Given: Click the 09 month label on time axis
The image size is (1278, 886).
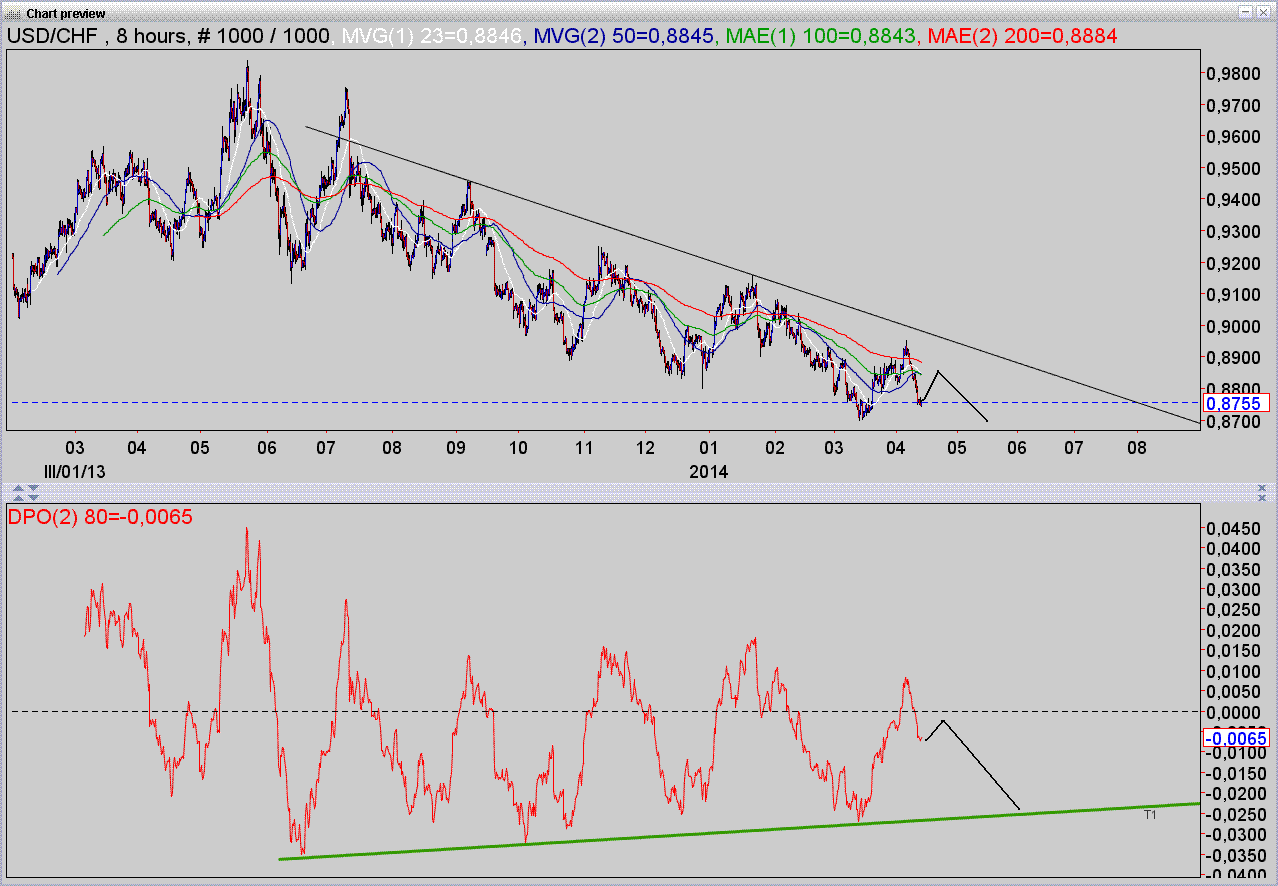Looking at the screenshot, I should [456, 446].
